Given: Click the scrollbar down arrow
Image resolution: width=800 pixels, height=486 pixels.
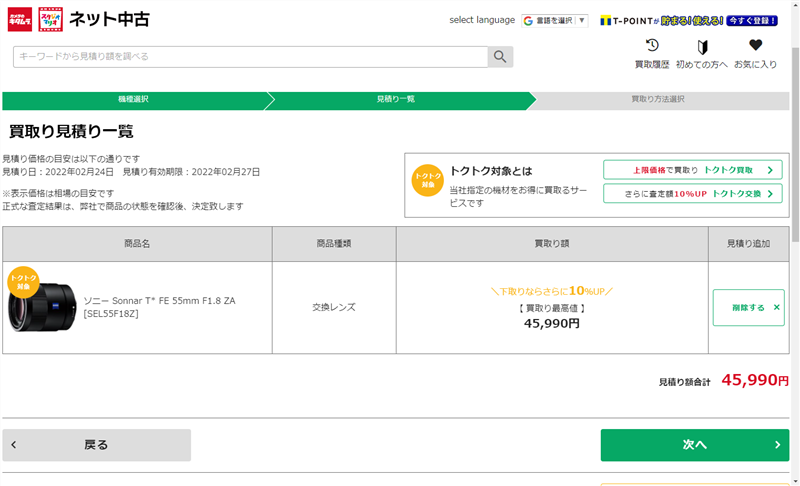Looking at the screenshot, I should [x=795, y=481].
